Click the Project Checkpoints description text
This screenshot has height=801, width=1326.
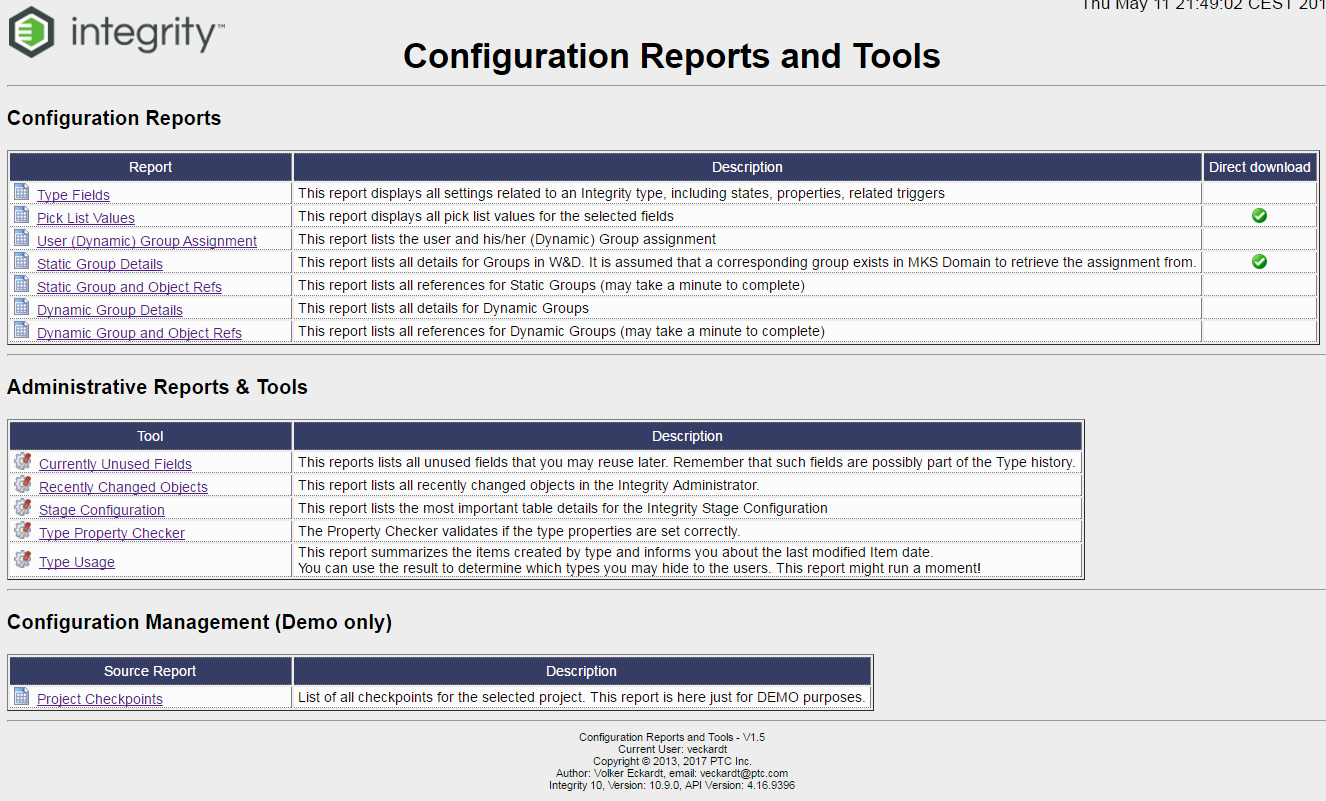581,696
